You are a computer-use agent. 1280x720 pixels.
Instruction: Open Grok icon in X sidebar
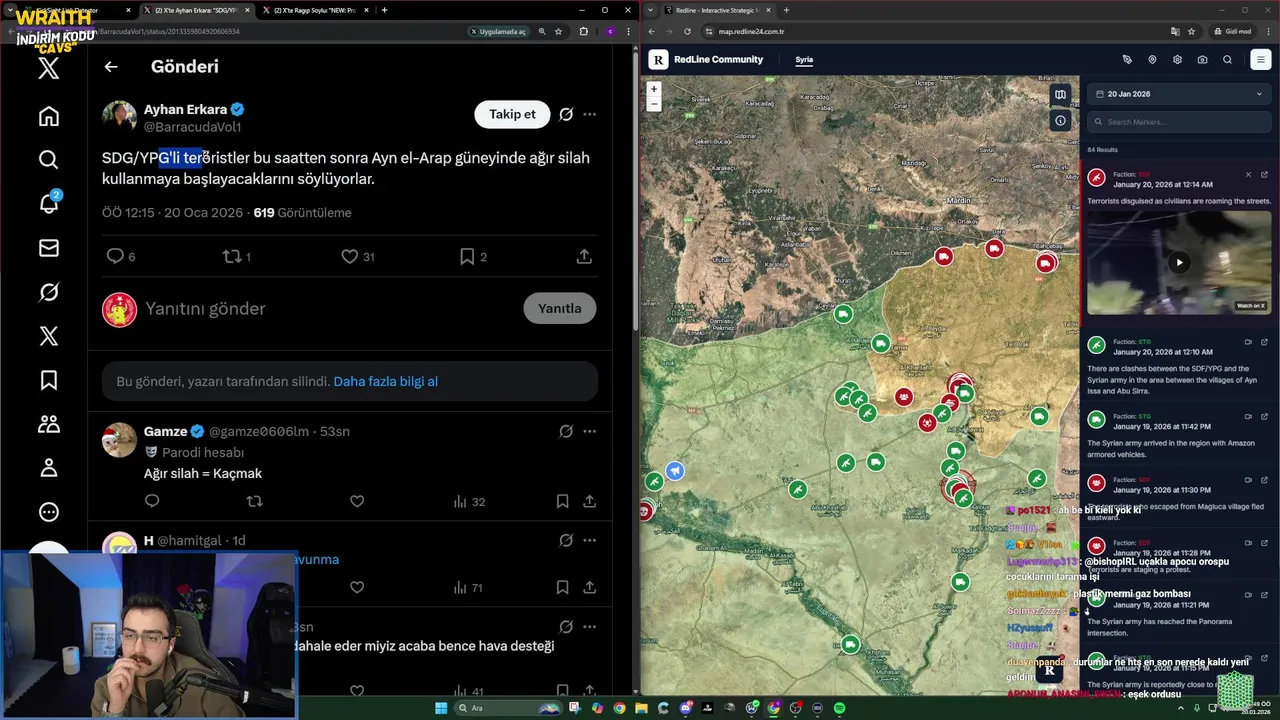click(x=48, y=292)
